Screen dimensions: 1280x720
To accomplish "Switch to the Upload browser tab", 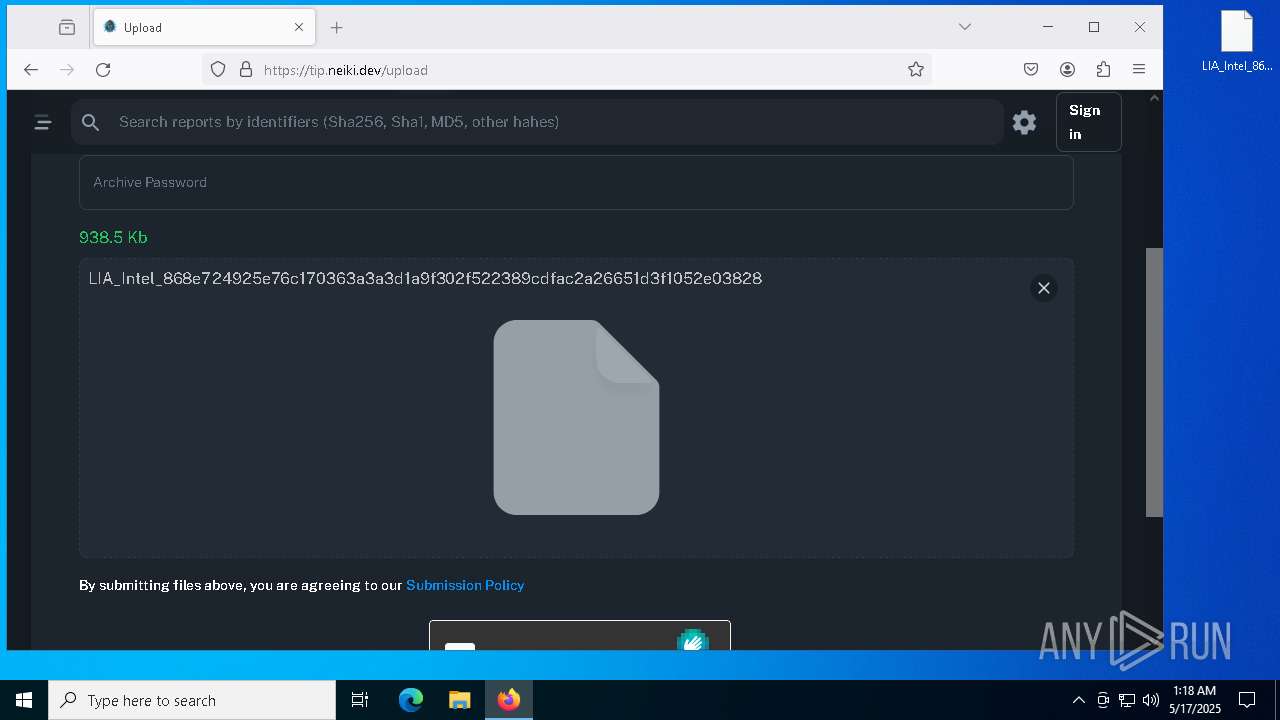I will click(204, 27).
